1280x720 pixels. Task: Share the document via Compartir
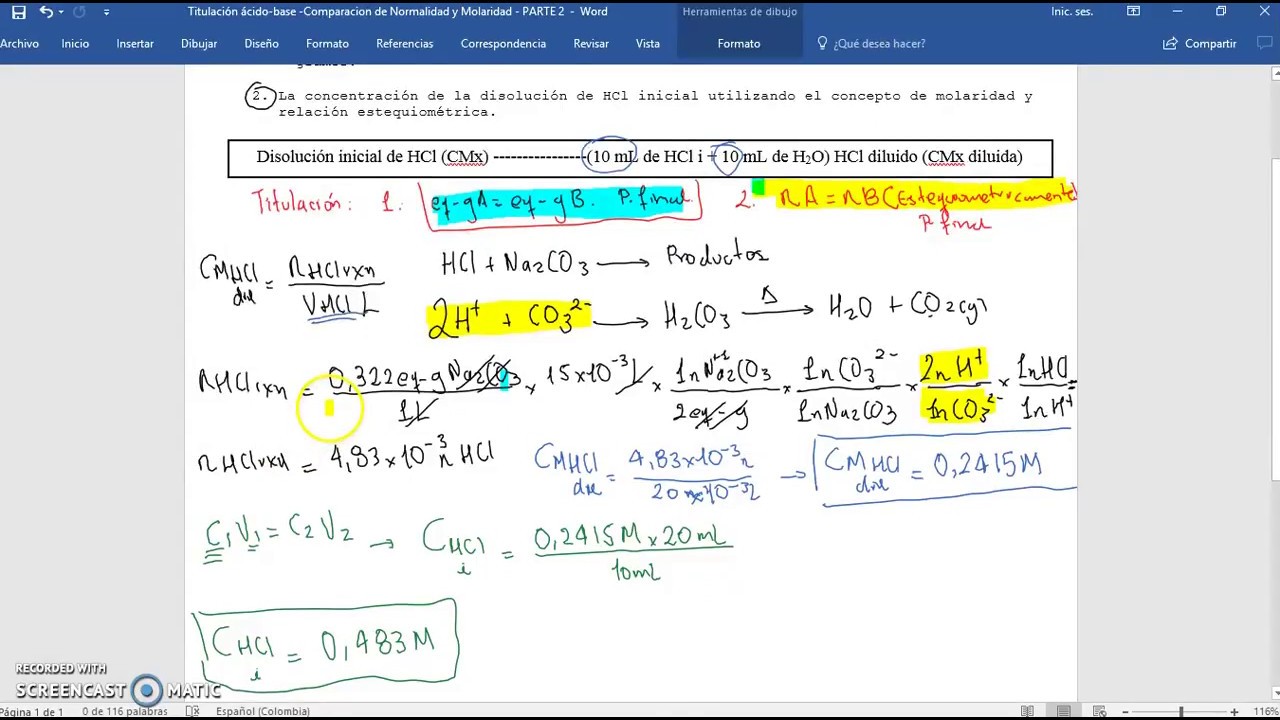1200,44
